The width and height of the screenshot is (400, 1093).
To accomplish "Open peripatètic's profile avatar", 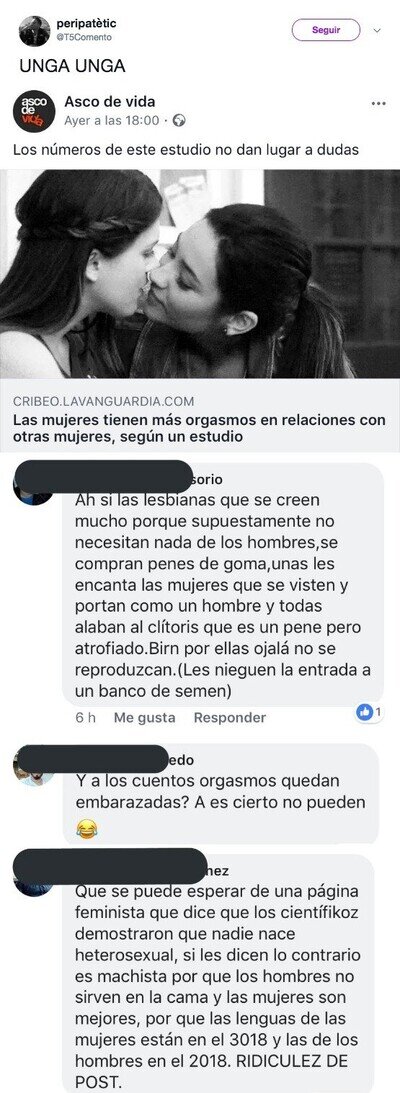I will [34, 31].
